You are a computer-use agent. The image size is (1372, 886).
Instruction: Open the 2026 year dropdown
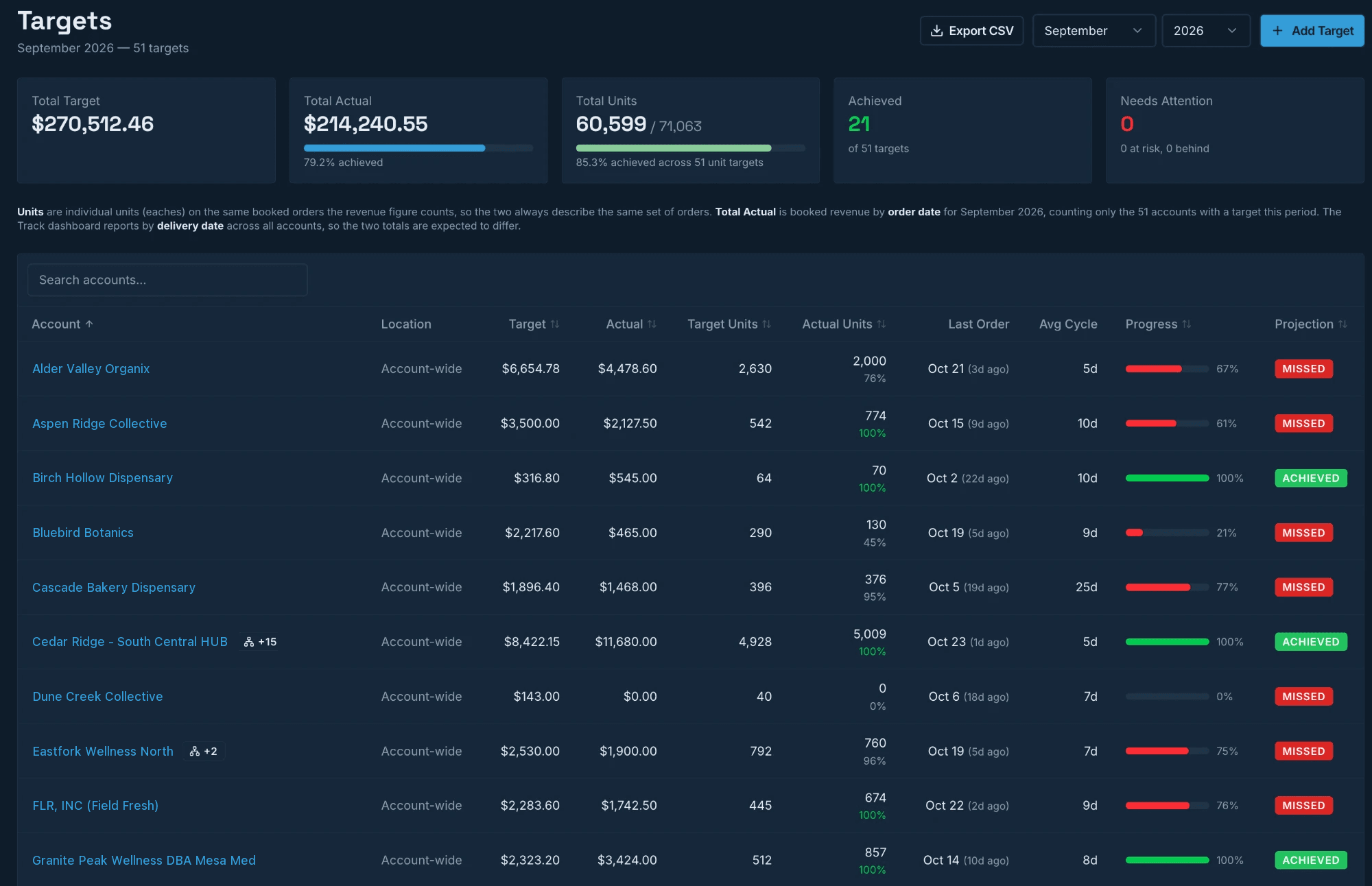(1205, 31)
